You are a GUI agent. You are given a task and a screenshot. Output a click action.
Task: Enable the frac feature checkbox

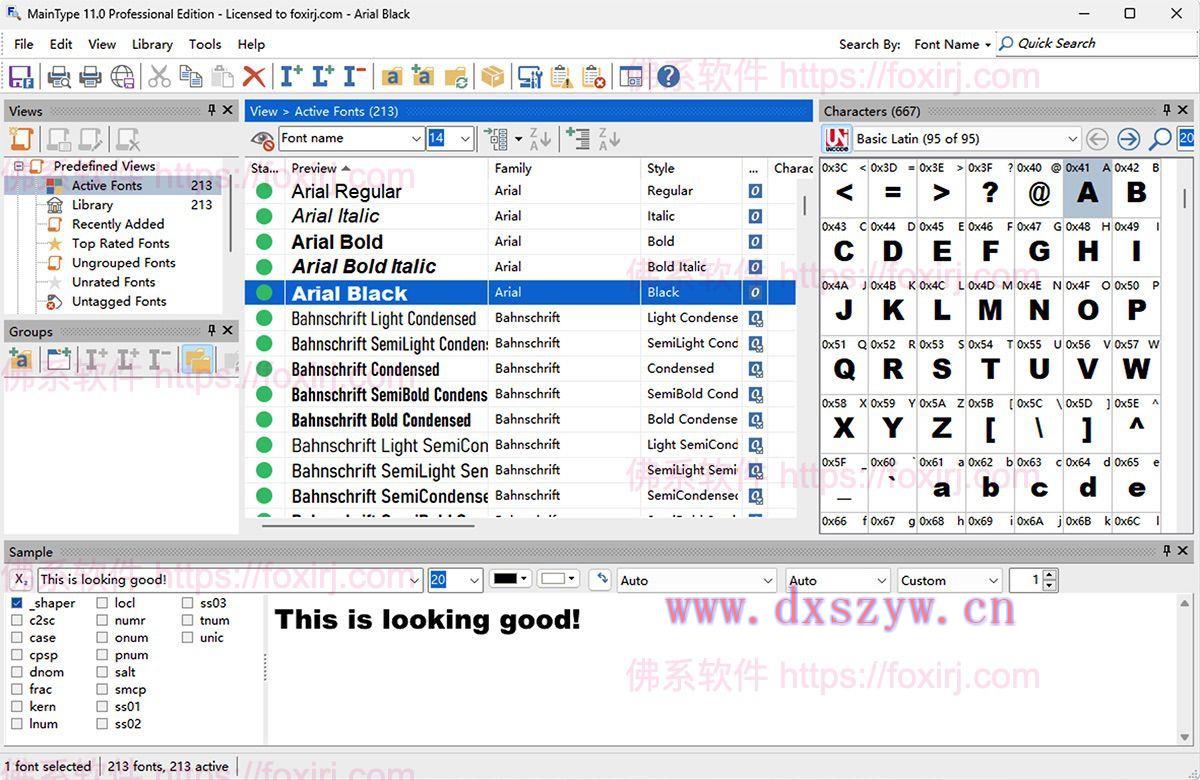[x=16, y=689]
